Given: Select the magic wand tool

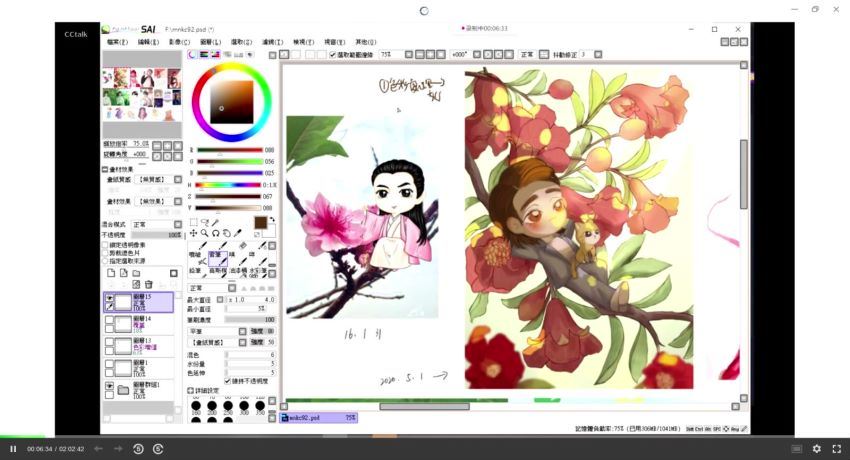Looking at the screenshot, I should tap(217, 222).
